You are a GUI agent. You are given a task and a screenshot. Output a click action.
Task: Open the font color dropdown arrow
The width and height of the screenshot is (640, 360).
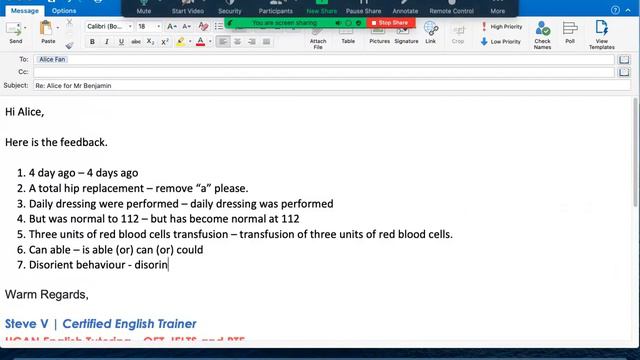coord(210,42)
